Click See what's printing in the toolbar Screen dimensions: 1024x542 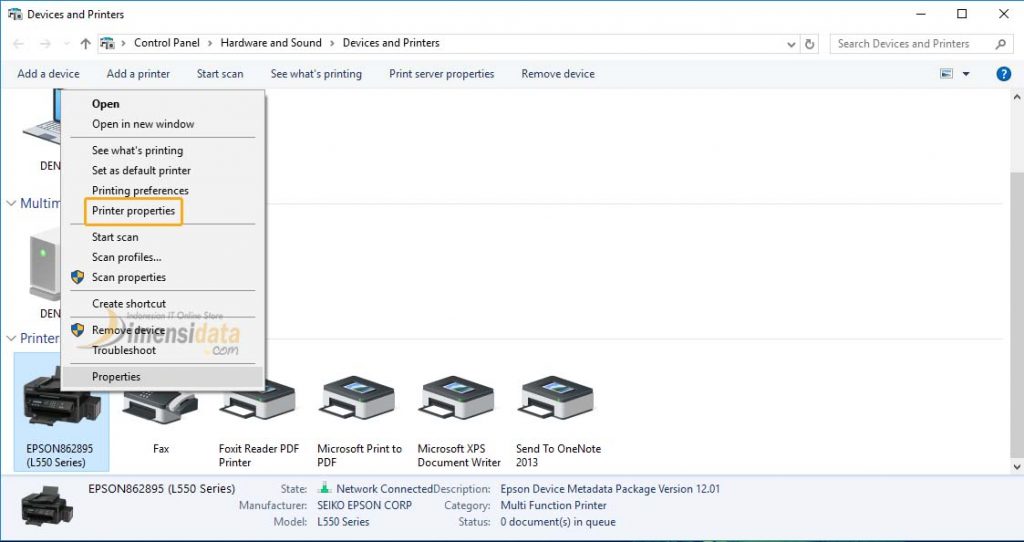point(316,74)
